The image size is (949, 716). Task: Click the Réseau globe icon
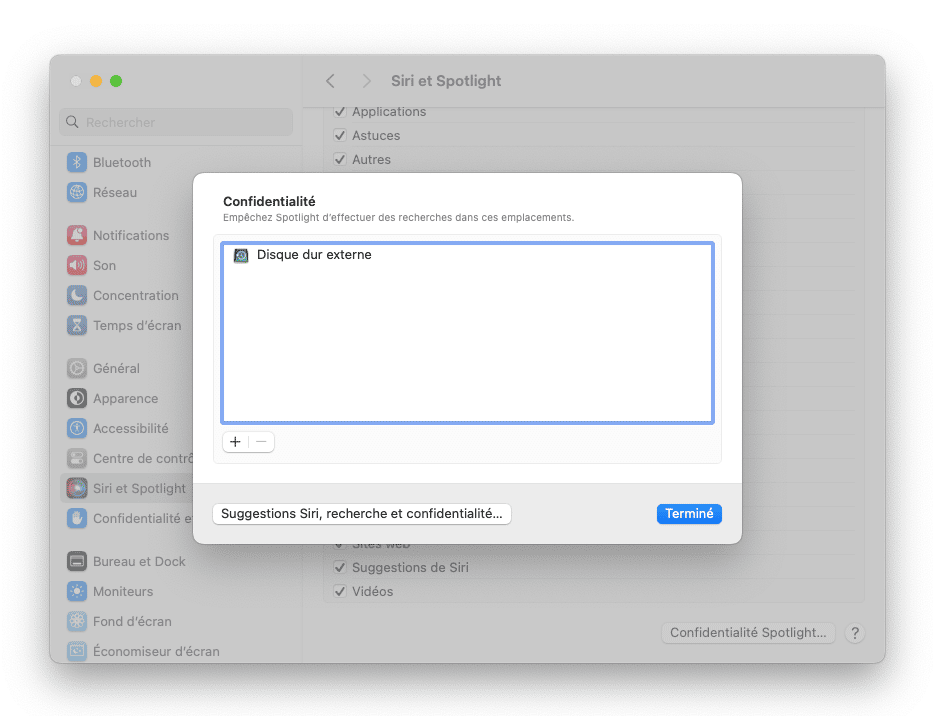[x=77, y=192]
